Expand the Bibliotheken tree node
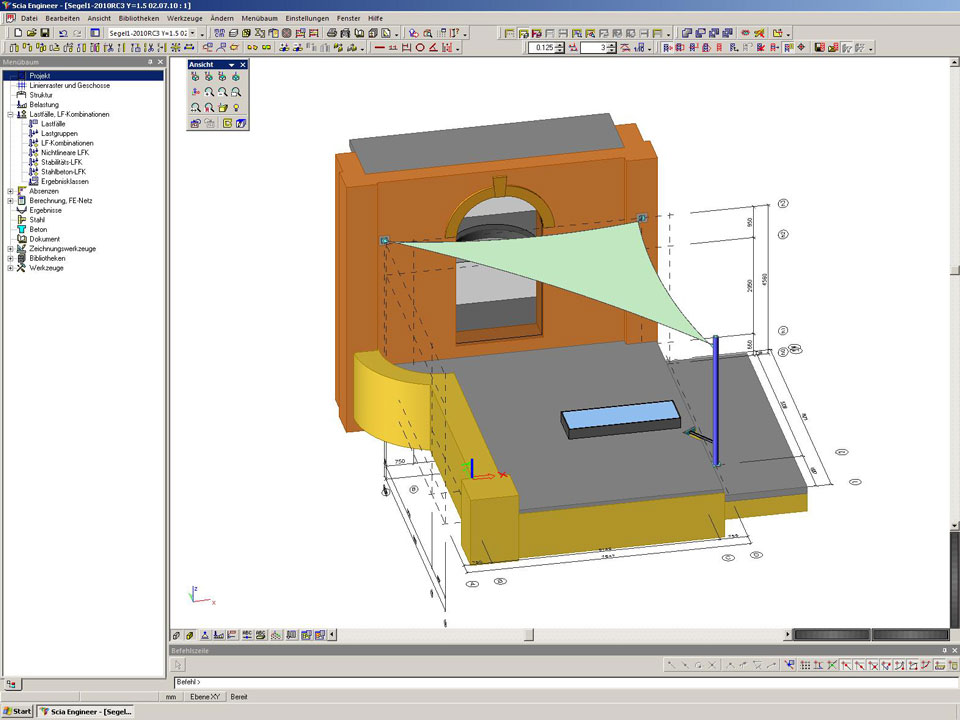The width and height of the screenshot is (960, 720). 10,258
